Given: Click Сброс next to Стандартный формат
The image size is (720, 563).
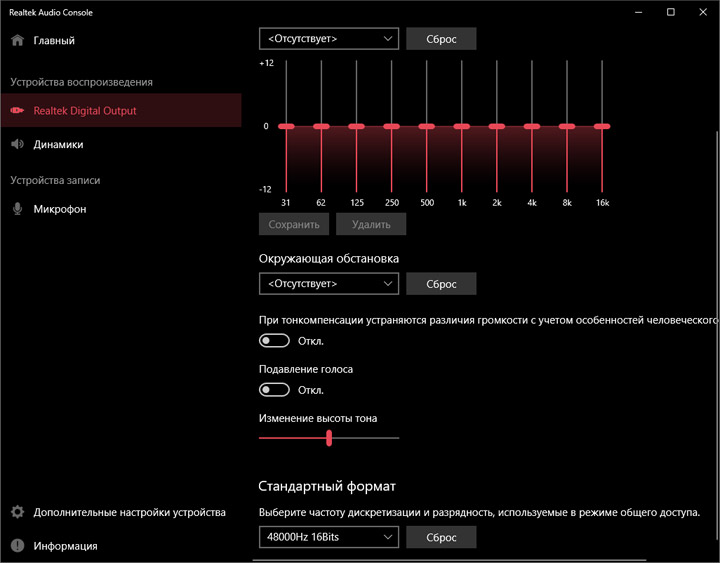Looking at the screenshot, I should pos(441,537).
